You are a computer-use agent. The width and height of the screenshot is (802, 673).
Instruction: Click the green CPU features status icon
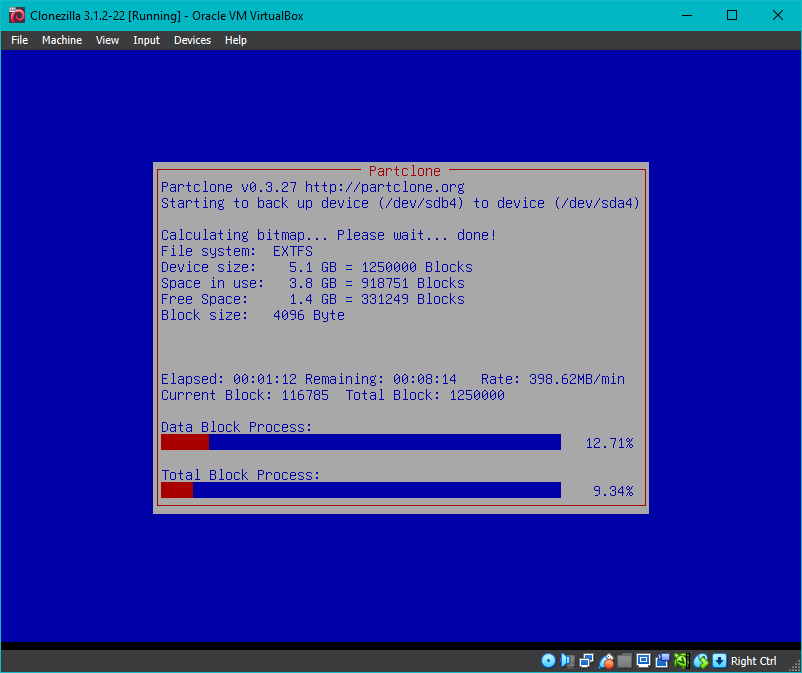click(x=681, y=660)
